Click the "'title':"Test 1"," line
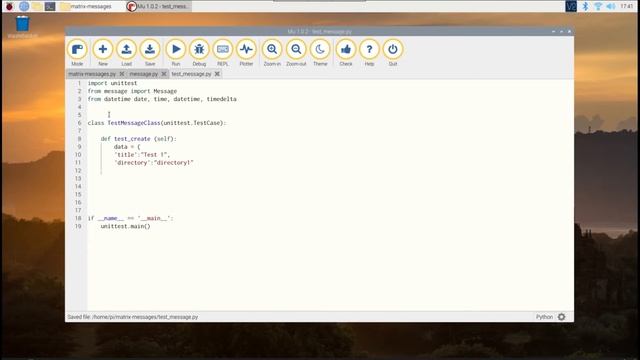Image resolution: width=640 pixels, height=360 pixels. 142,155
